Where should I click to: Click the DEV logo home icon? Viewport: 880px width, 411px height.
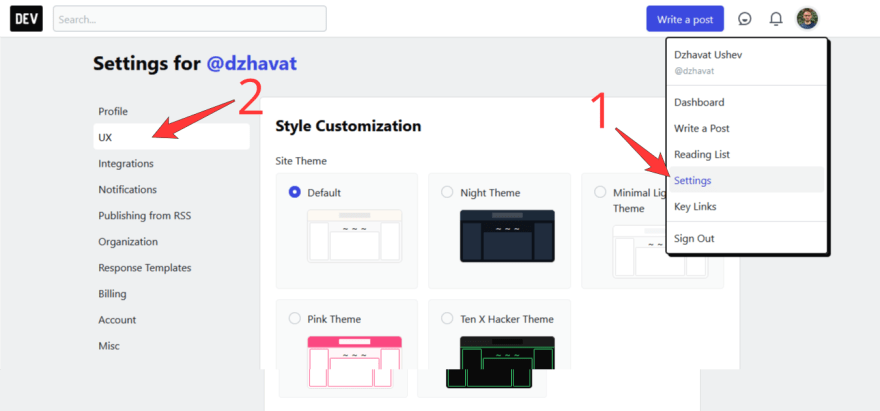pyautogui.click(x=26, y=19)
